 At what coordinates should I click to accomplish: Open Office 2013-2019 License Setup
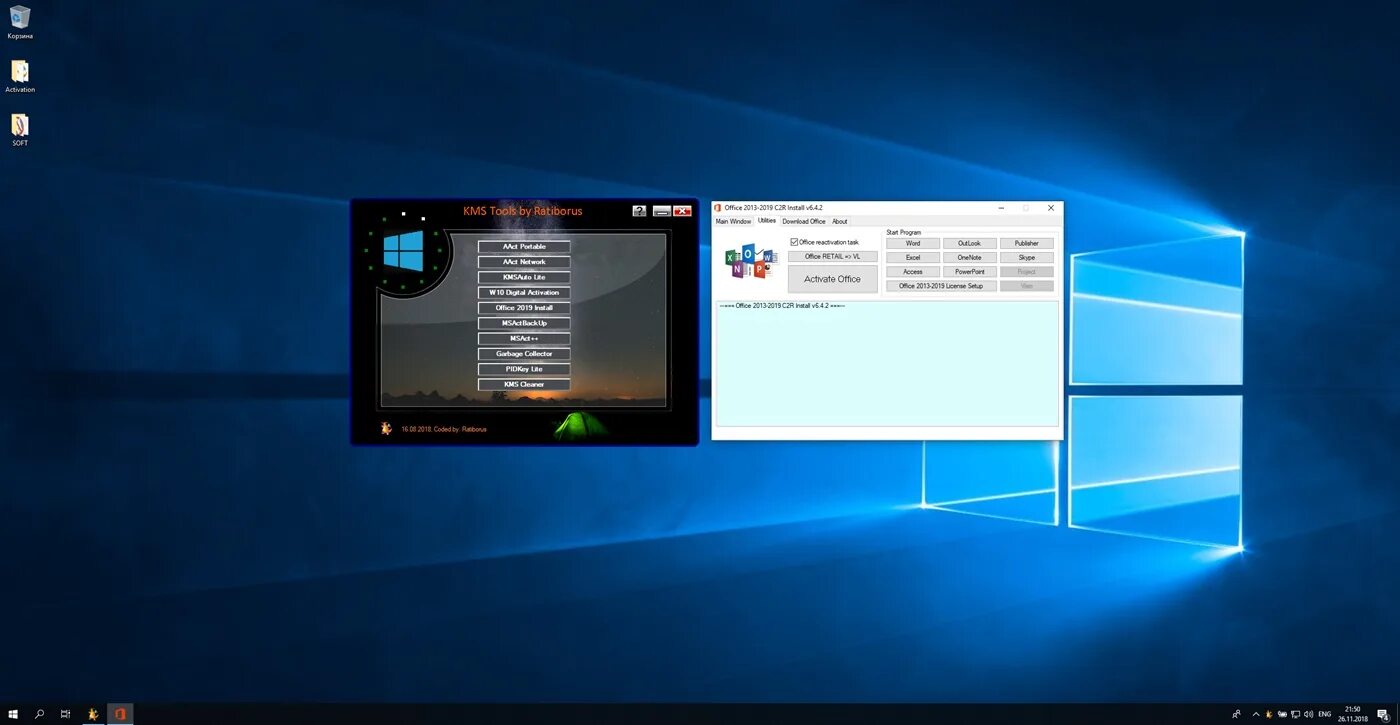click(941, 286)
